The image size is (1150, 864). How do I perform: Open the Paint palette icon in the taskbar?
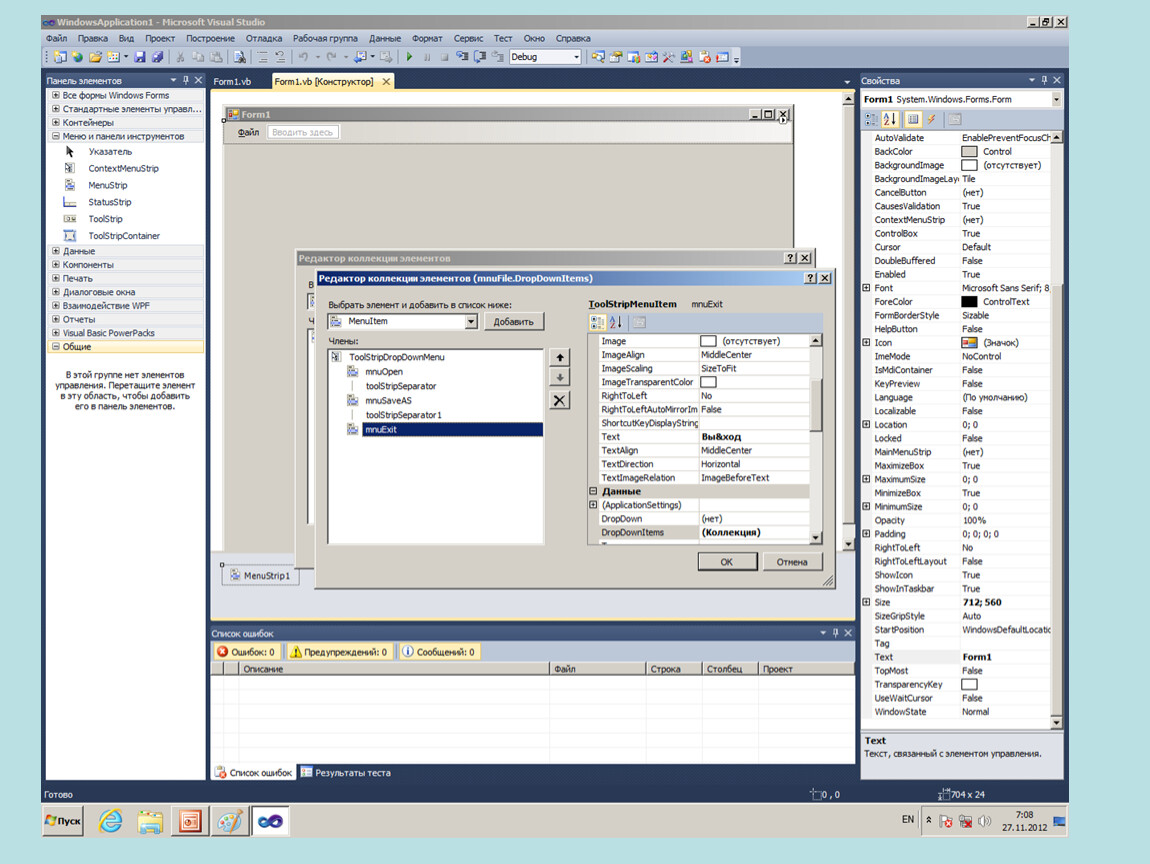click(x=230, y=821)
